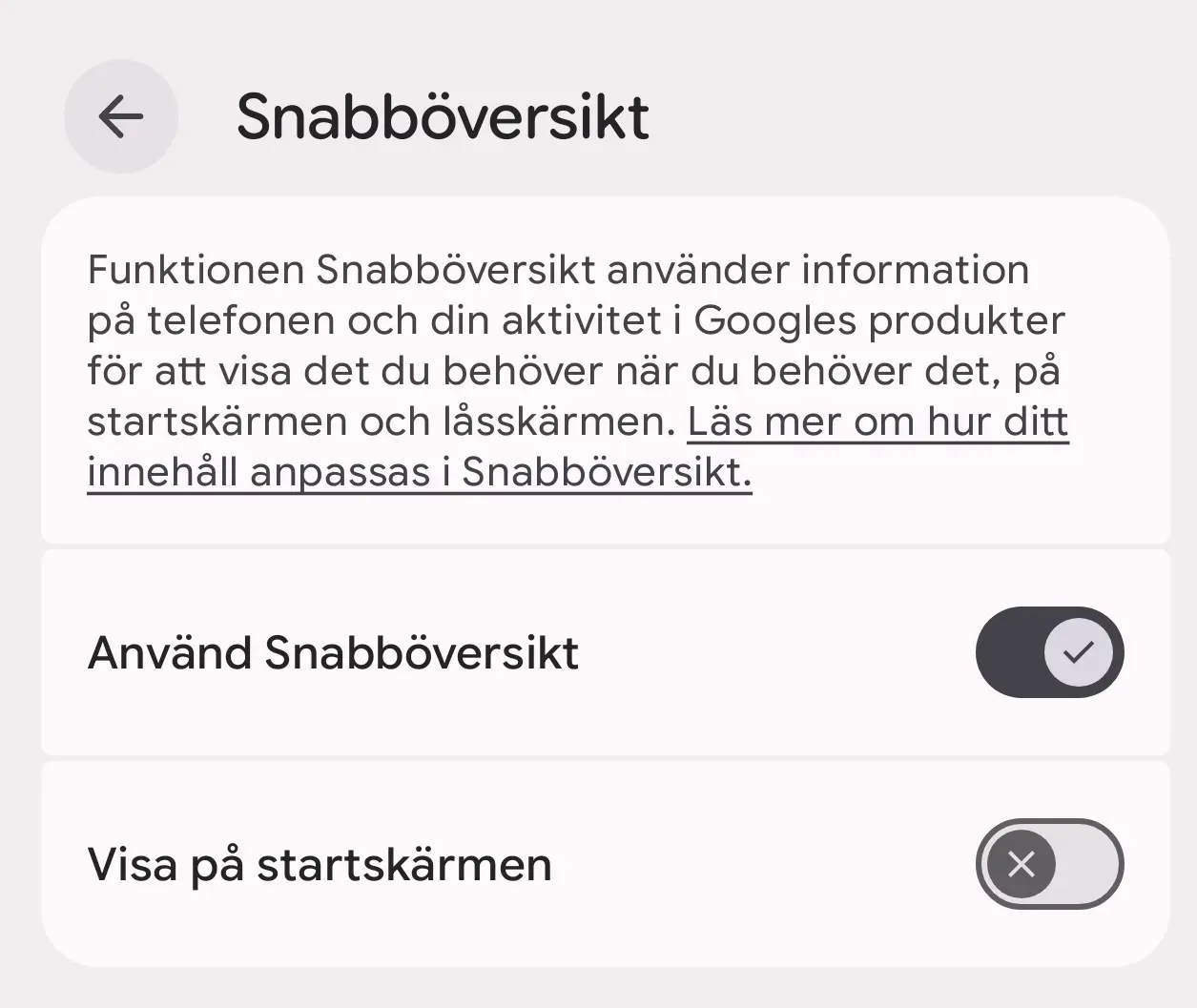This screenshot has height=1008, width=1197.
Task: Click the Snabböversikt page title
Action: point(443,117)
